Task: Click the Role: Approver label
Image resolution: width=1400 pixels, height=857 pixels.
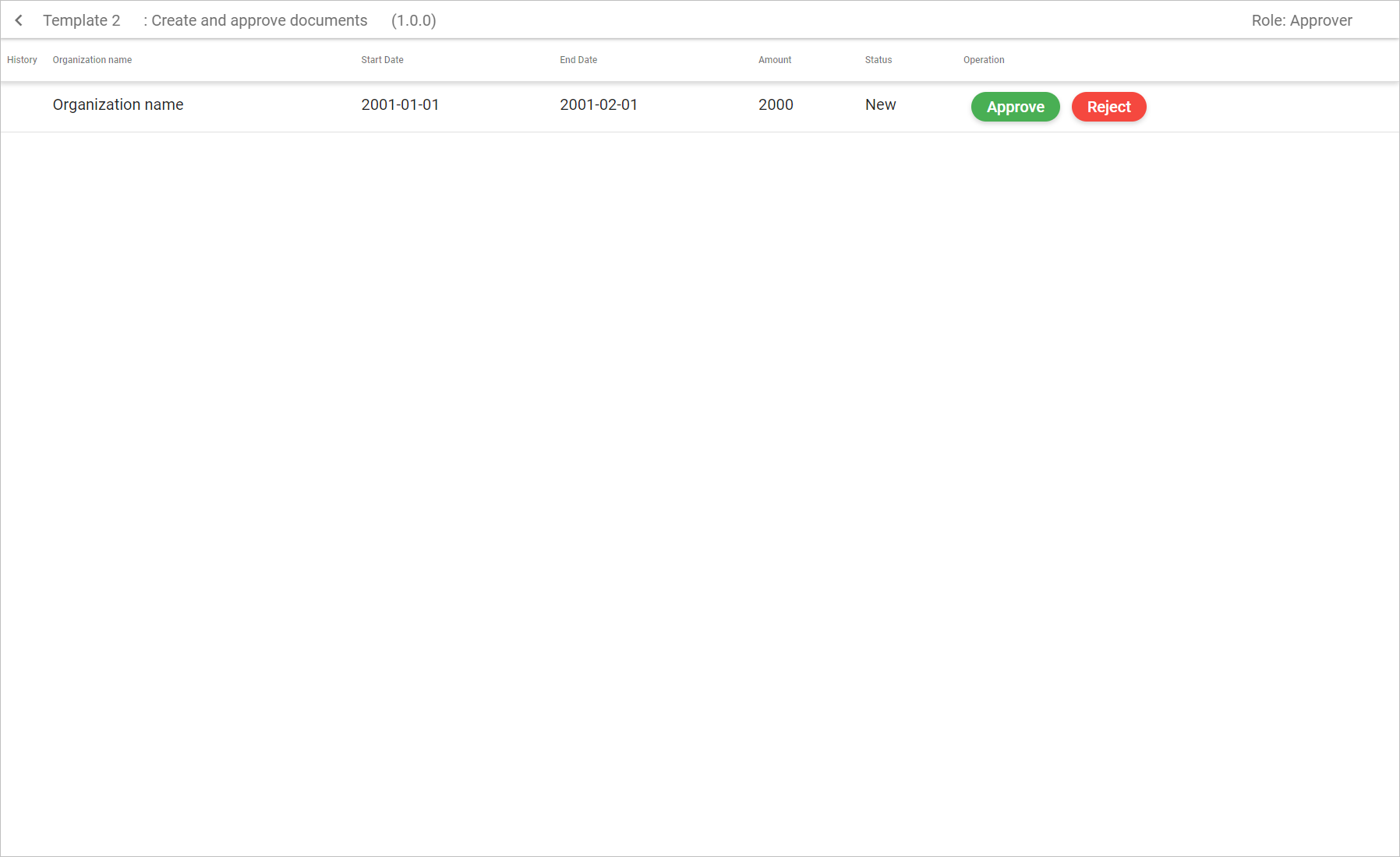Action: 1302,20
